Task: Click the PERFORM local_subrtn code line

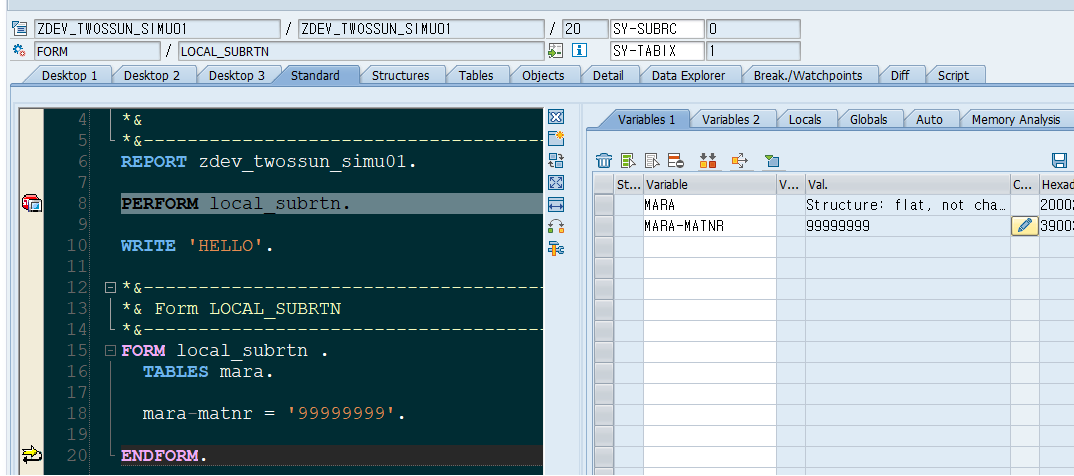Action: point(236,203)
